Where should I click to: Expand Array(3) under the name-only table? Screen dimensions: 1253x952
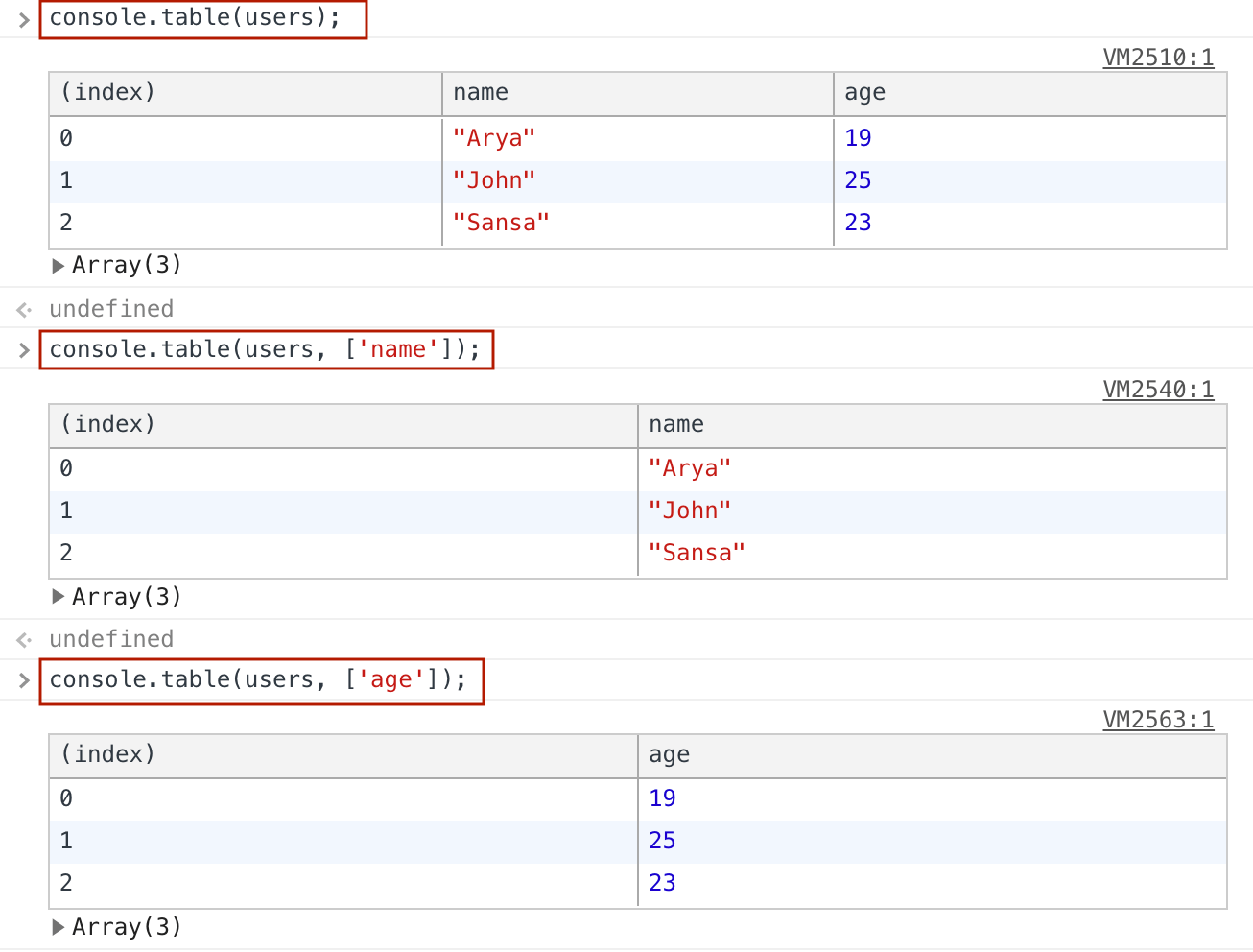(x=59, y=597)
